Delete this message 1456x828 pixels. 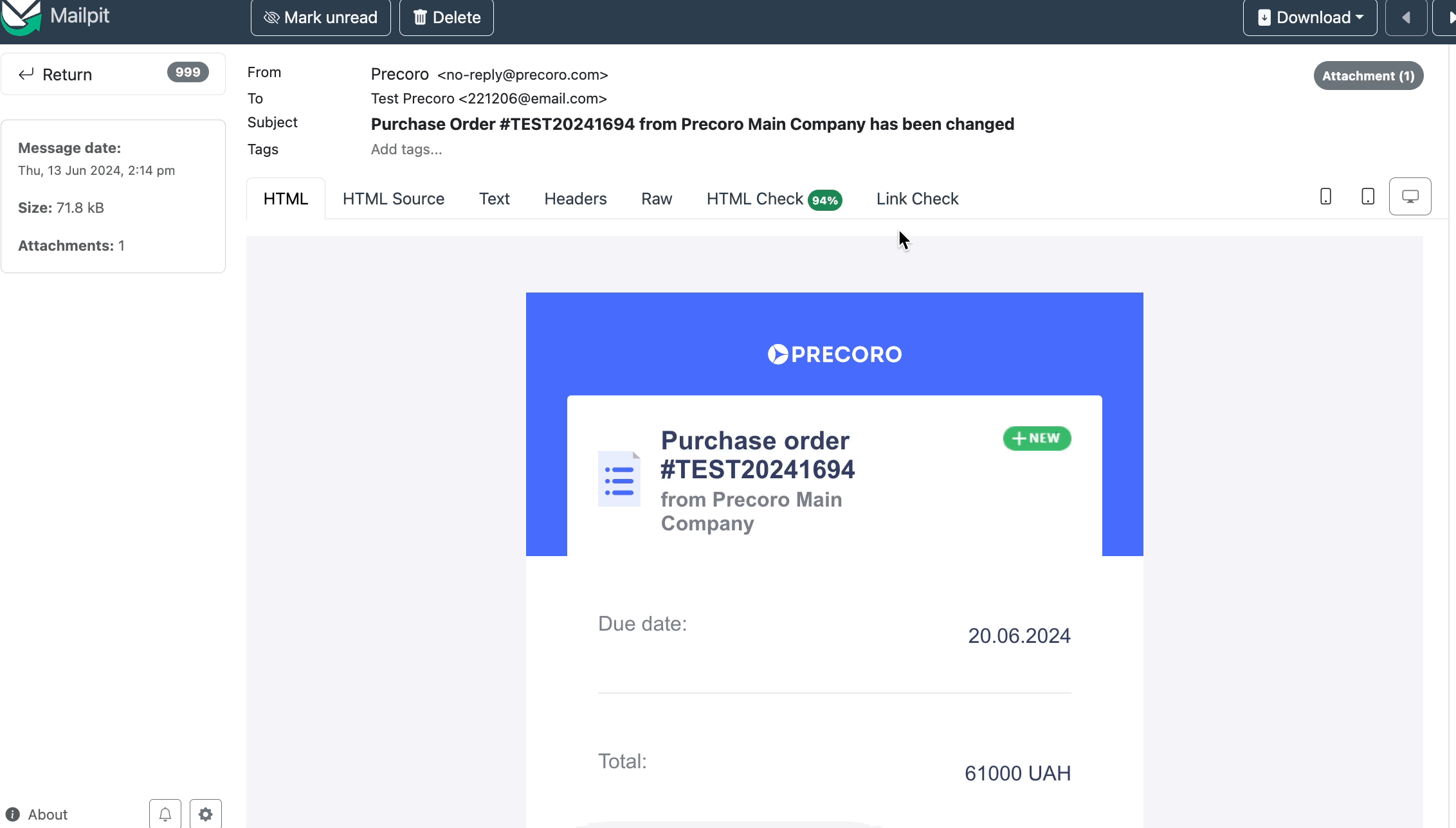[x=446, y=17]
